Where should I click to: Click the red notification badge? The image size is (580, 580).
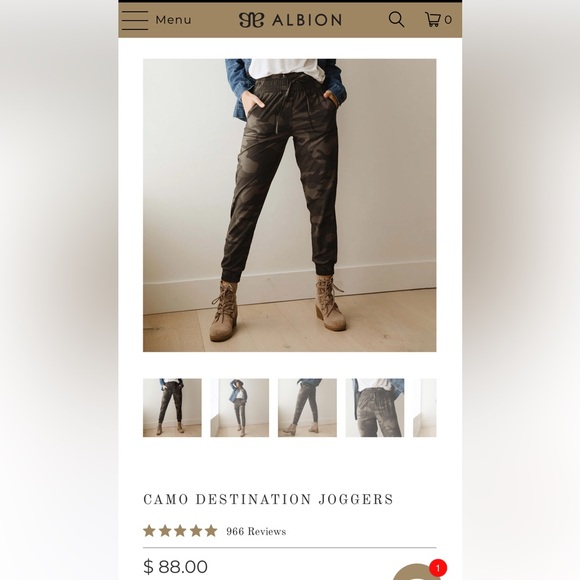[438, 568]
